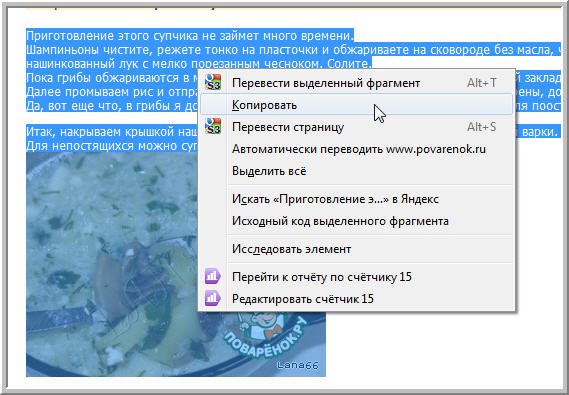569x395 pixels.
Task: Click the purple counter icon beside "Перейти к отчёту"
Action: (213, 277)
